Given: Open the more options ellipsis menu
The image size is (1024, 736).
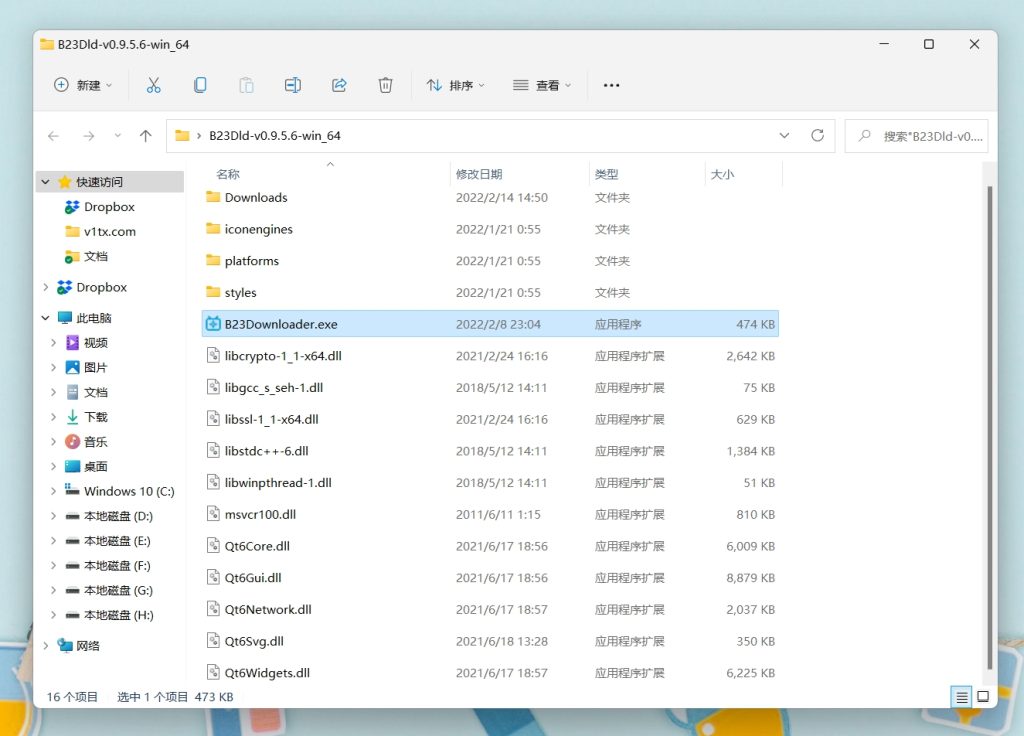Looking at the screenshot, I should [611, 86].
